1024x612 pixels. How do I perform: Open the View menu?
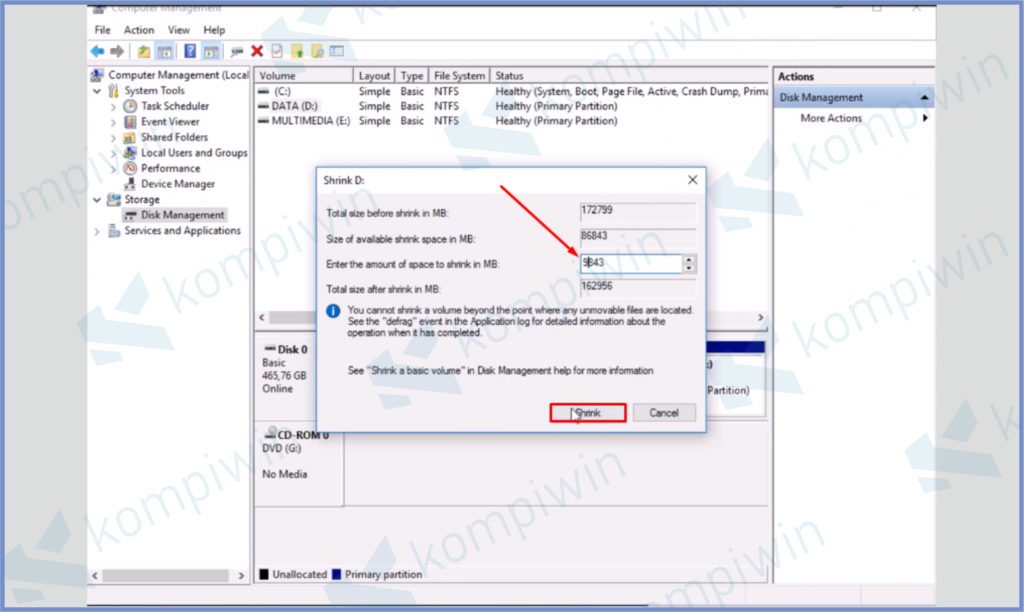point(178,29)
